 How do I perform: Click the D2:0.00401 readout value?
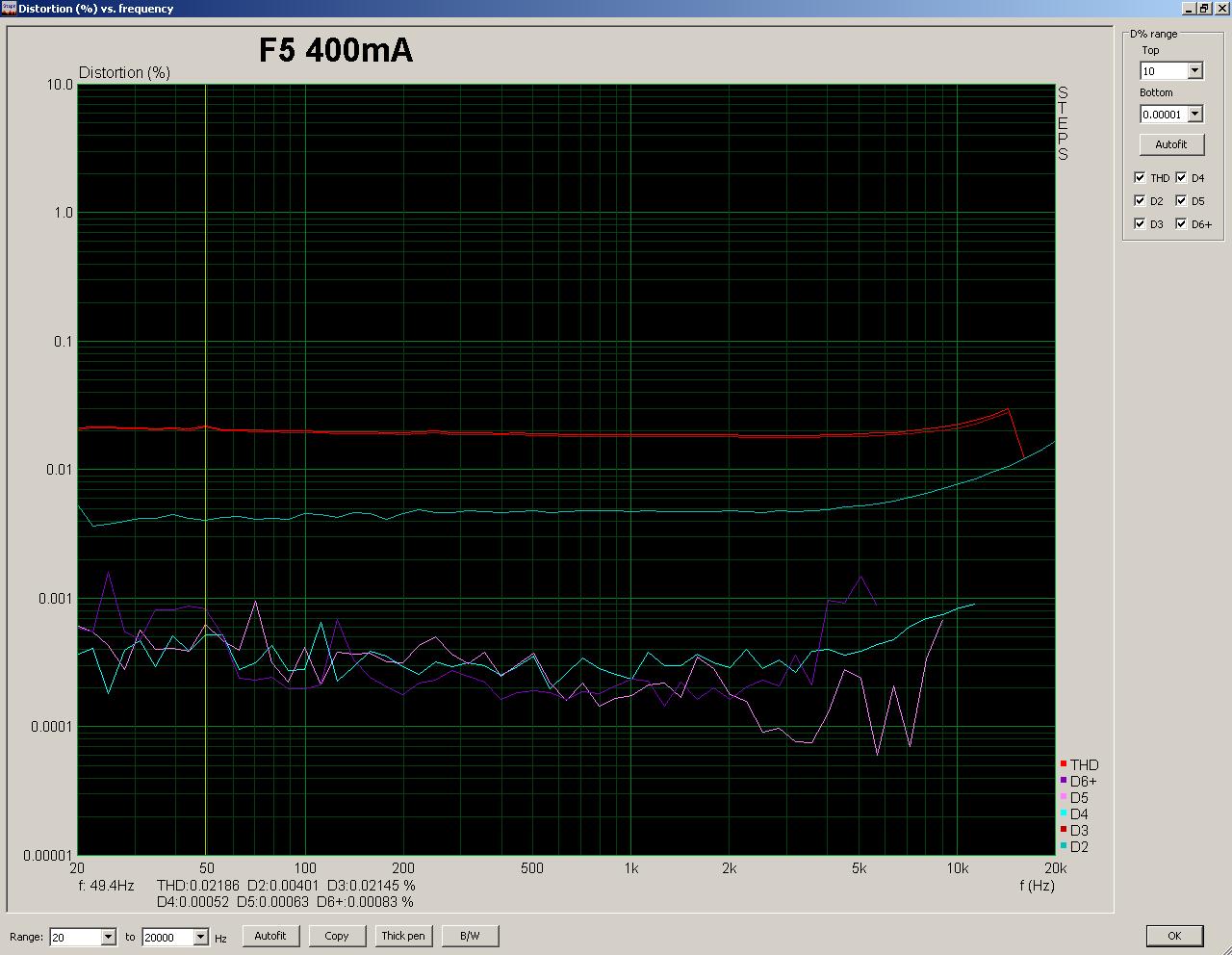click(x=284, y=885)
